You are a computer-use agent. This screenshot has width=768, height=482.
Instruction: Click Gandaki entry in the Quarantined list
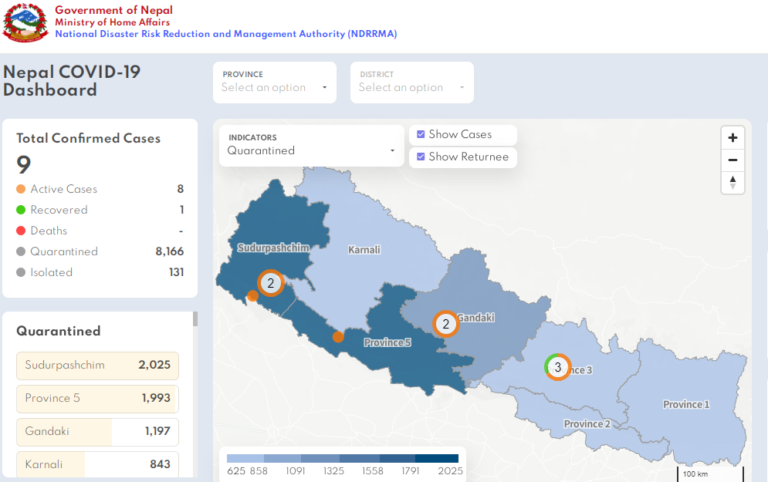point(97,432)
